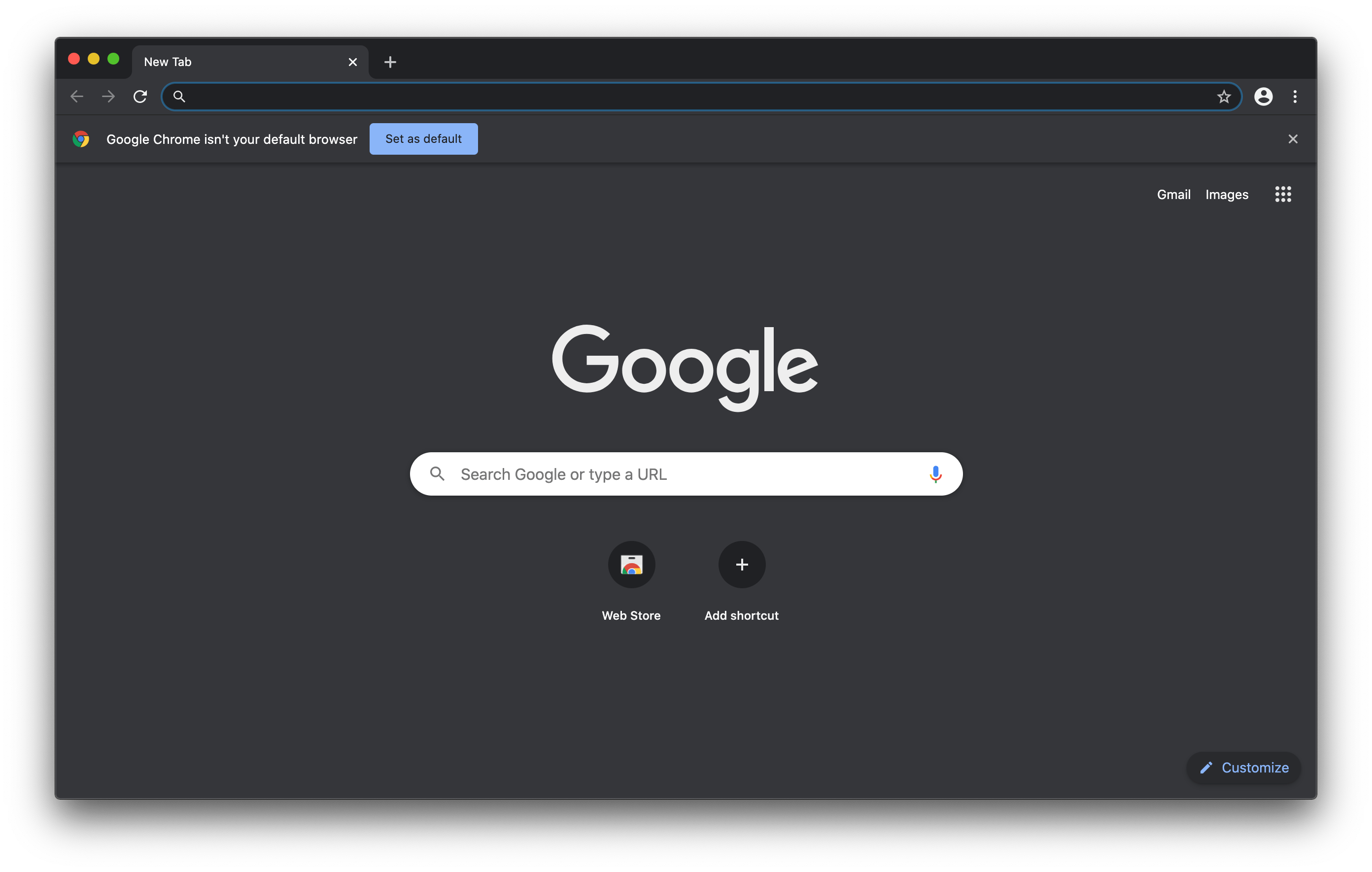Click the Web Store shortcut icon
The width and height of the screenshot is (1372, 872).
point(631,564)
